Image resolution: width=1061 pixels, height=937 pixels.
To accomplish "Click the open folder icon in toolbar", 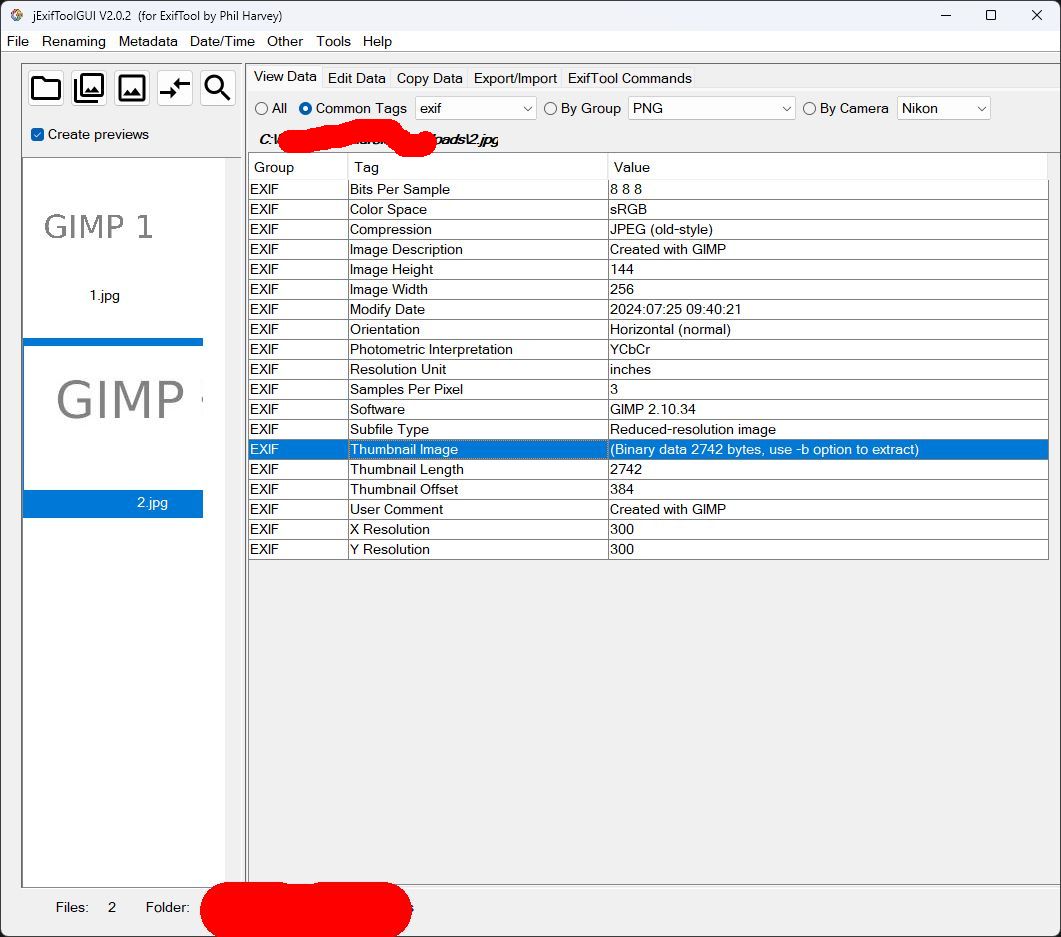I will 46,88.
